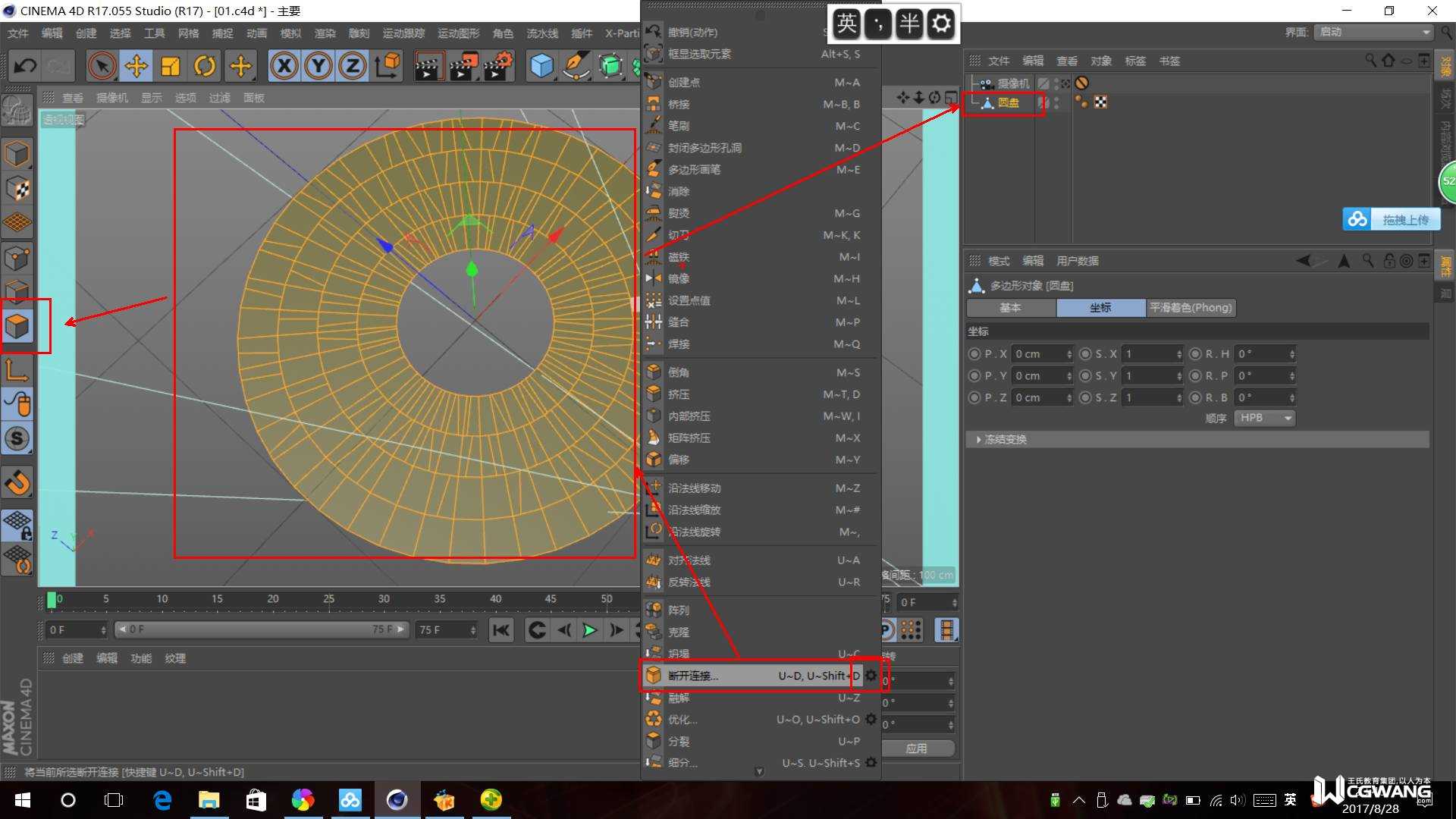Click the 应用 apply button
The height and width of the screenshot is (819, 1456).
pos(916,748)
